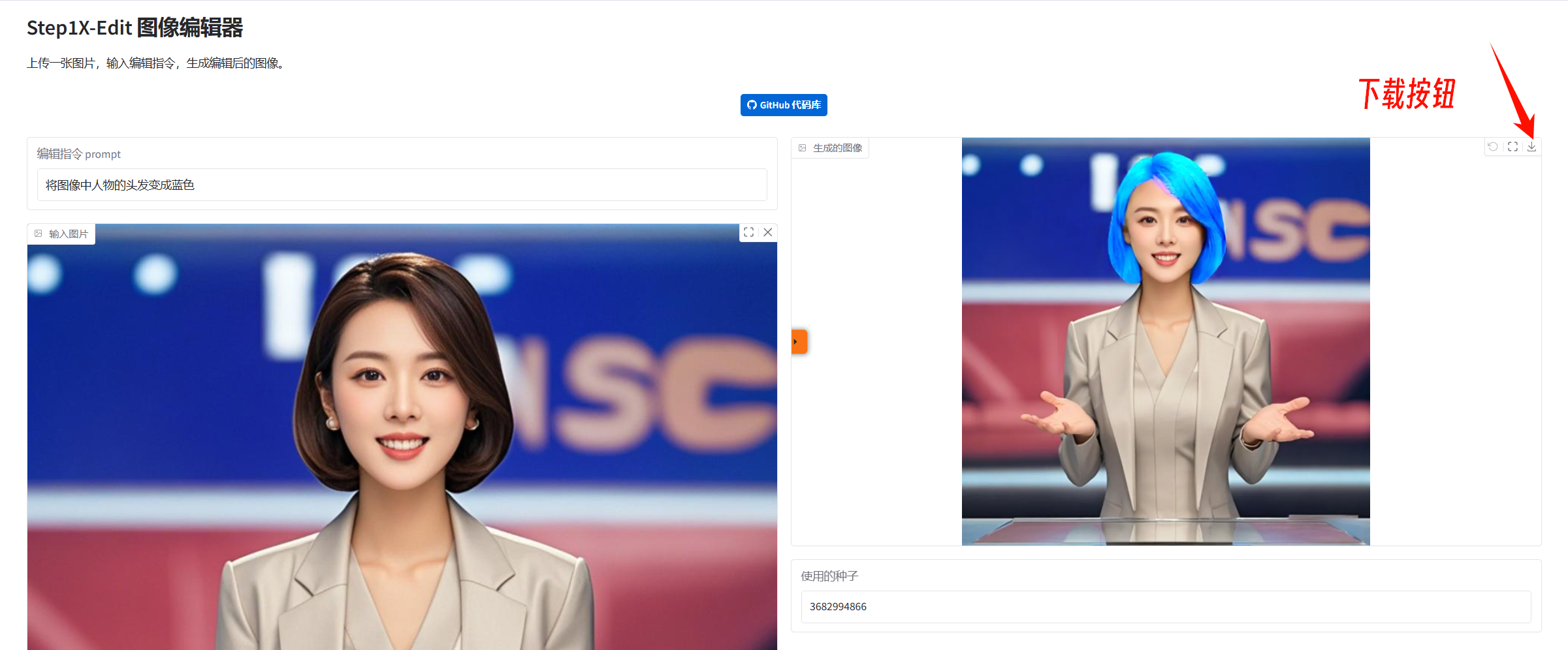The image size is (1568, 650).
Task: Click the Step1X-Edit 图像编辑器 heading
Action: 135,27
